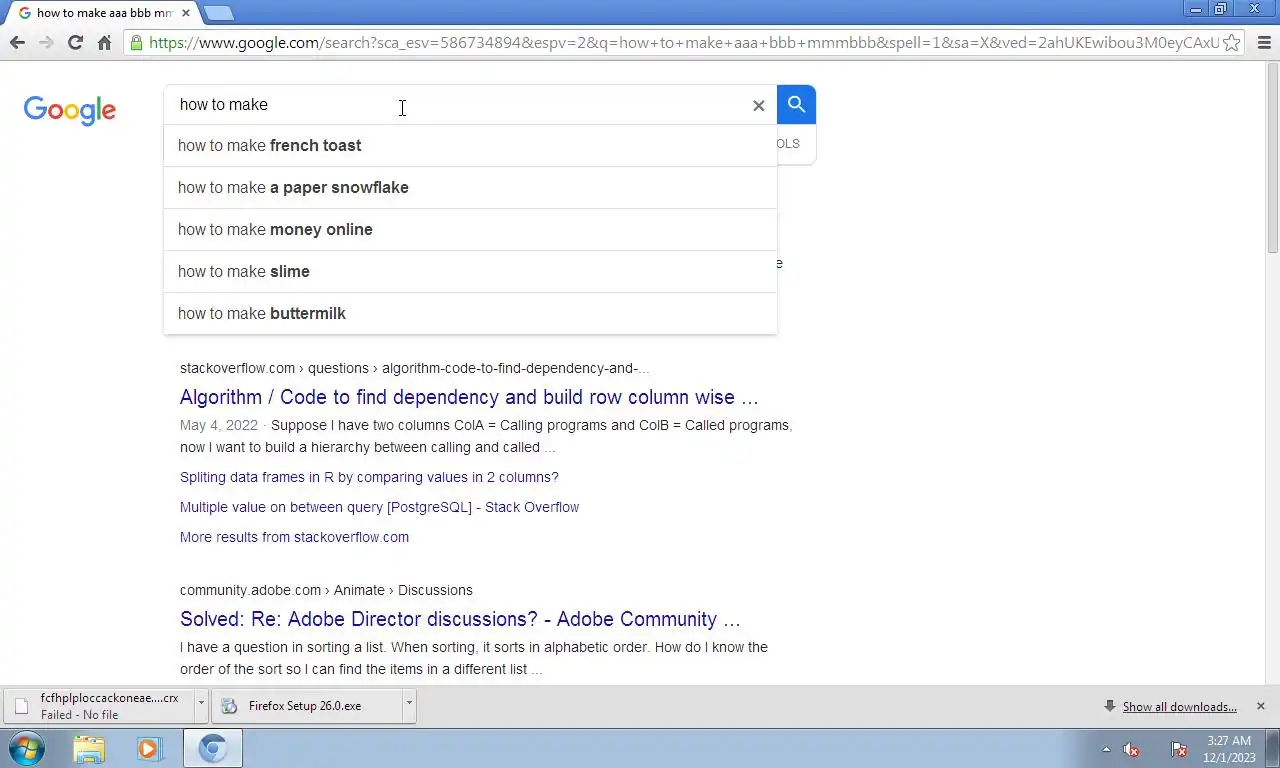Click 'Show all downloads...' link
The height and width of the screenshot is (768, 1280).
pyautogui.click(x=1179, y=707)
